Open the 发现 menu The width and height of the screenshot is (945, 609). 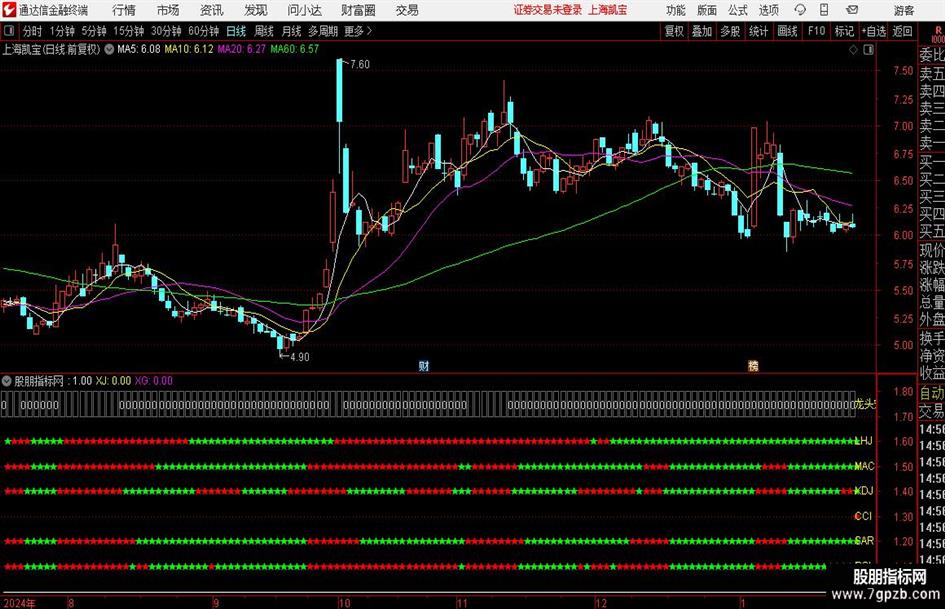256,10
